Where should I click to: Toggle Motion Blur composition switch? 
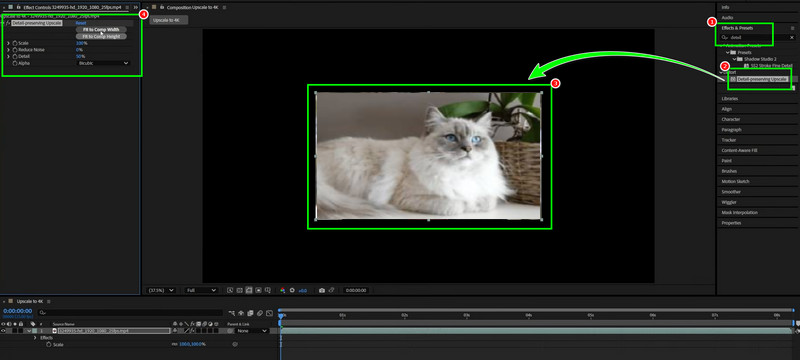point(260,313)
